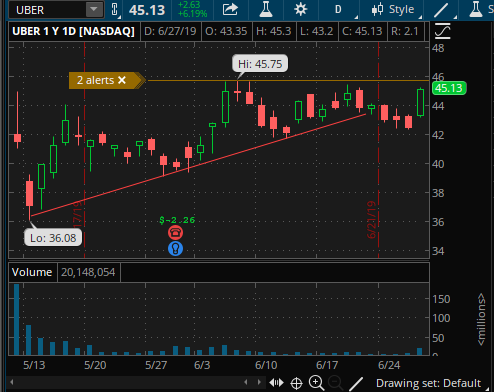
Task: Click the R: 2.1 range readout
Action: pos(405,31)
